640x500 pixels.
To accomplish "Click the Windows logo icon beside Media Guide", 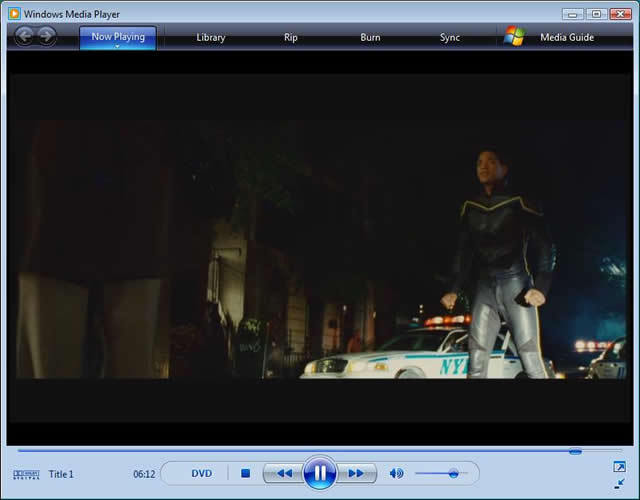I will (x=514, y=36).
